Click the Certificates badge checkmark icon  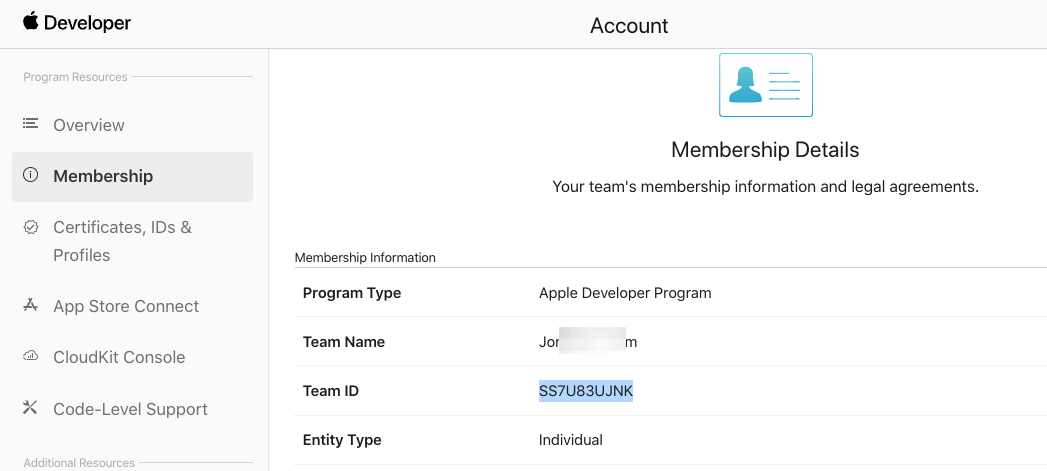pyautogui.click(x=31, y=227)
